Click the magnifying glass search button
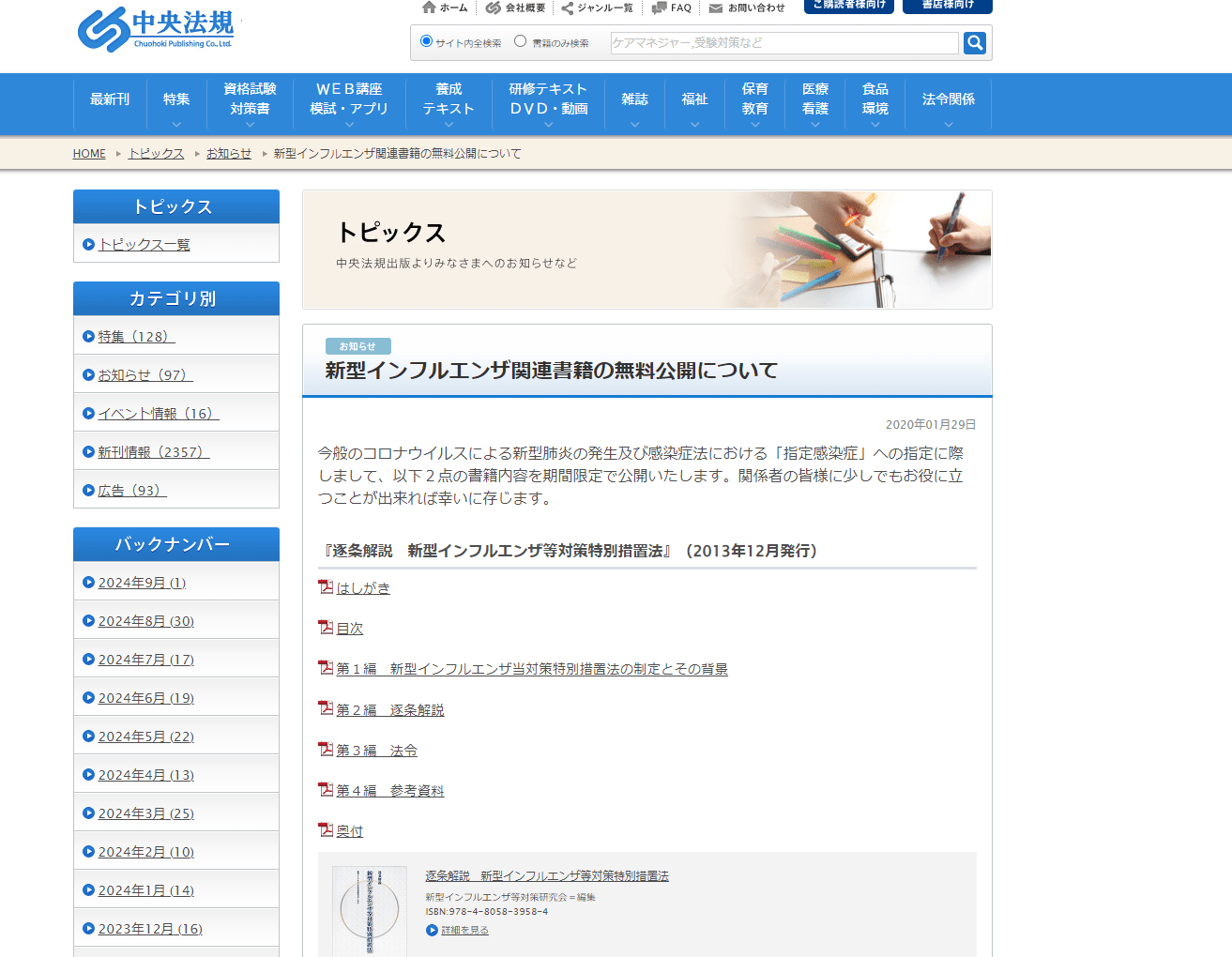Screen dimensions: 1232x957 click(975, 43)
